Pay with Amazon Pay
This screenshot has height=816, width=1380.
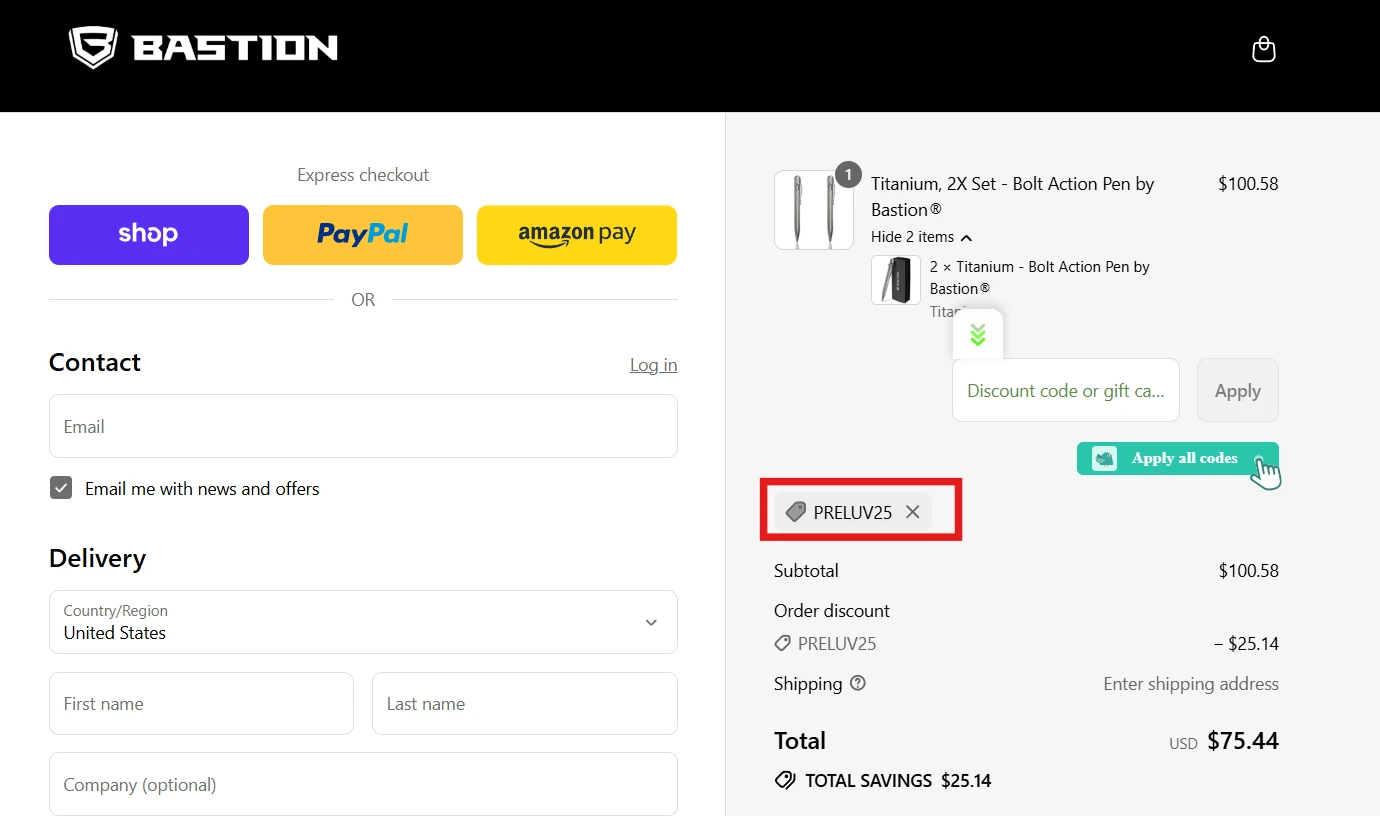[x=577, y=235]
